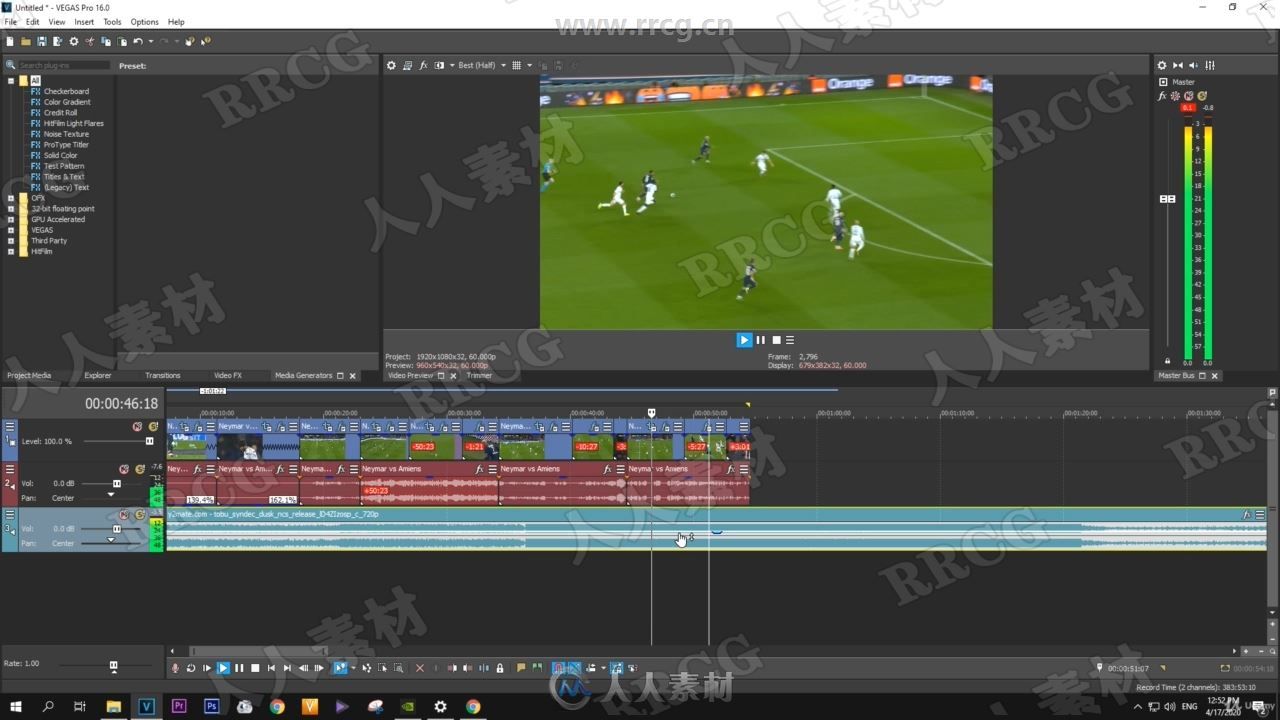Collapse the All folder in the plug-in tree
The width and height of the screenshot is (1280, 720).
coord(11,81)
